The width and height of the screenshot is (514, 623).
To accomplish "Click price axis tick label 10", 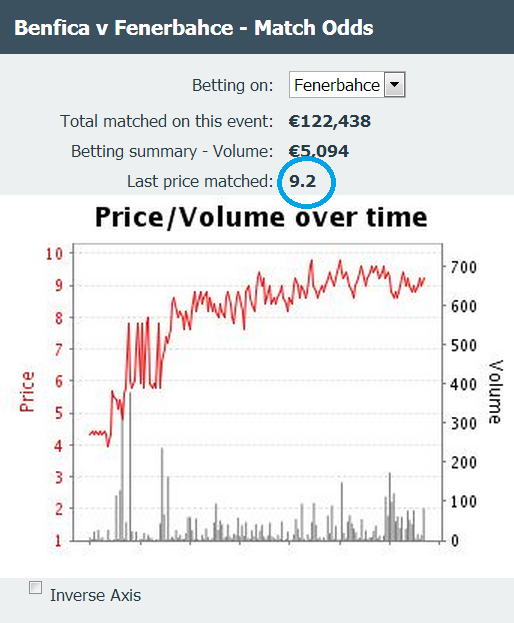I will coord(54,253).
